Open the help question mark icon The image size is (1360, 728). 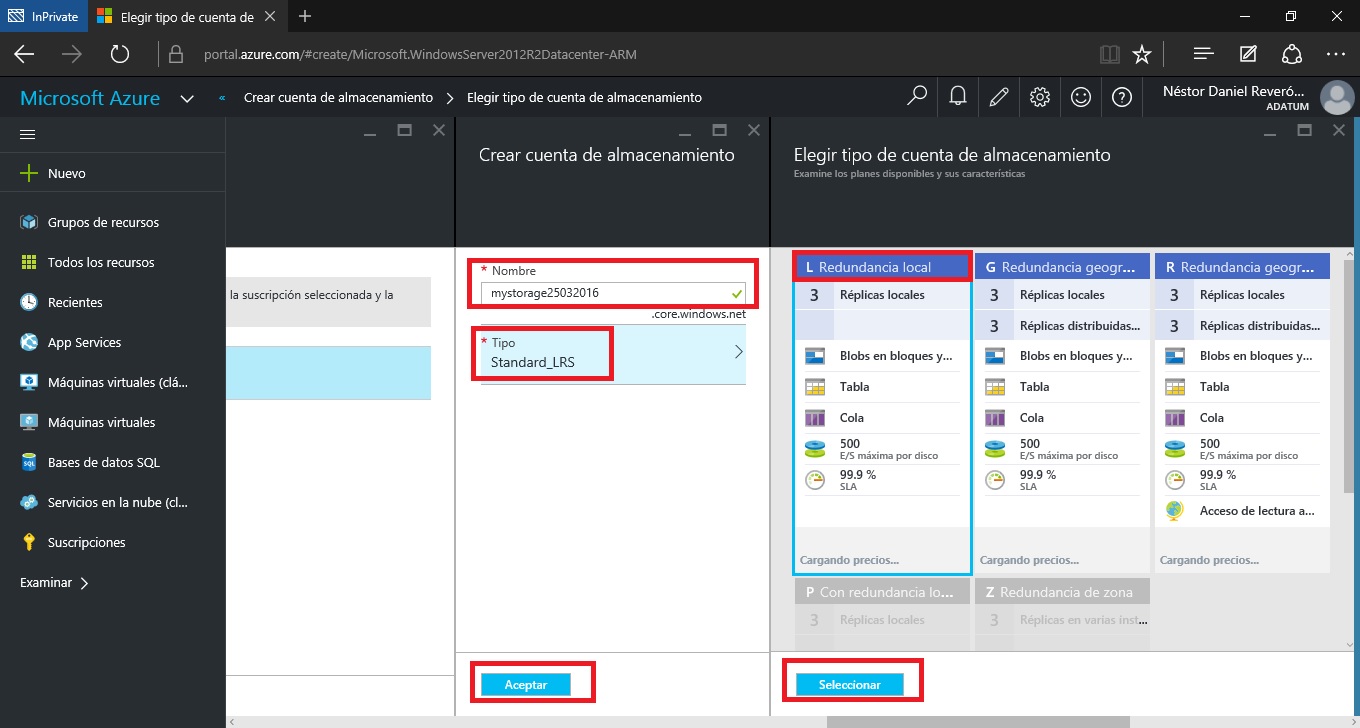pos(1122,97)
